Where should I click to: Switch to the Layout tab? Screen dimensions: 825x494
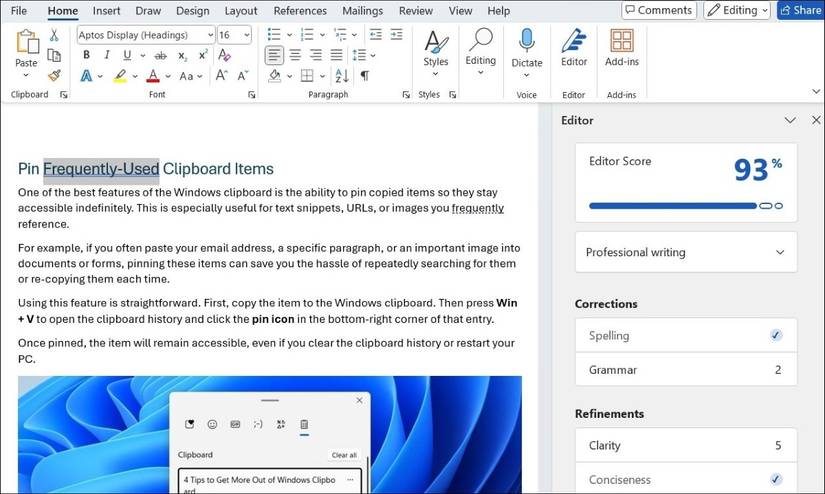(x=241, y=11)
